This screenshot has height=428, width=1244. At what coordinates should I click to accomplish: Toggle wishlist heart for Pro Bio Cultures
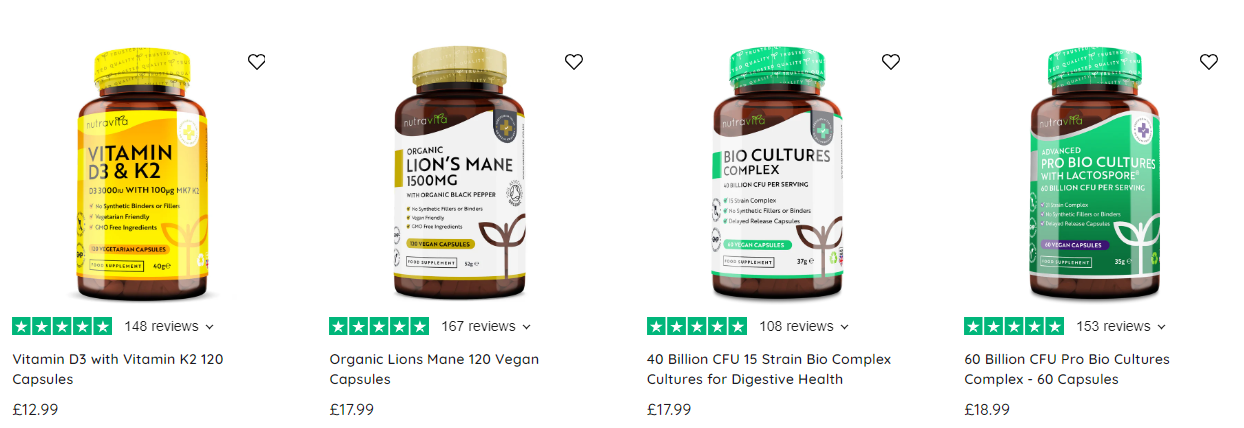tap(1209, 62)
